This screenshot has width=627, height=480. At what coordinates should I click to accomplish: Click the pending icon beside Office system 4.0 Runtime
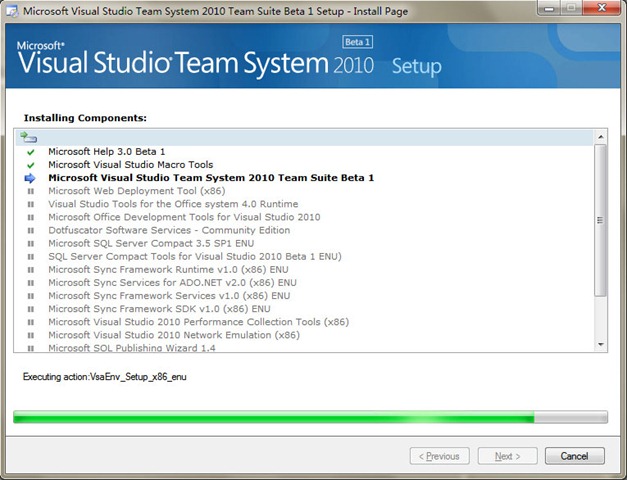(x=30, y=204)
